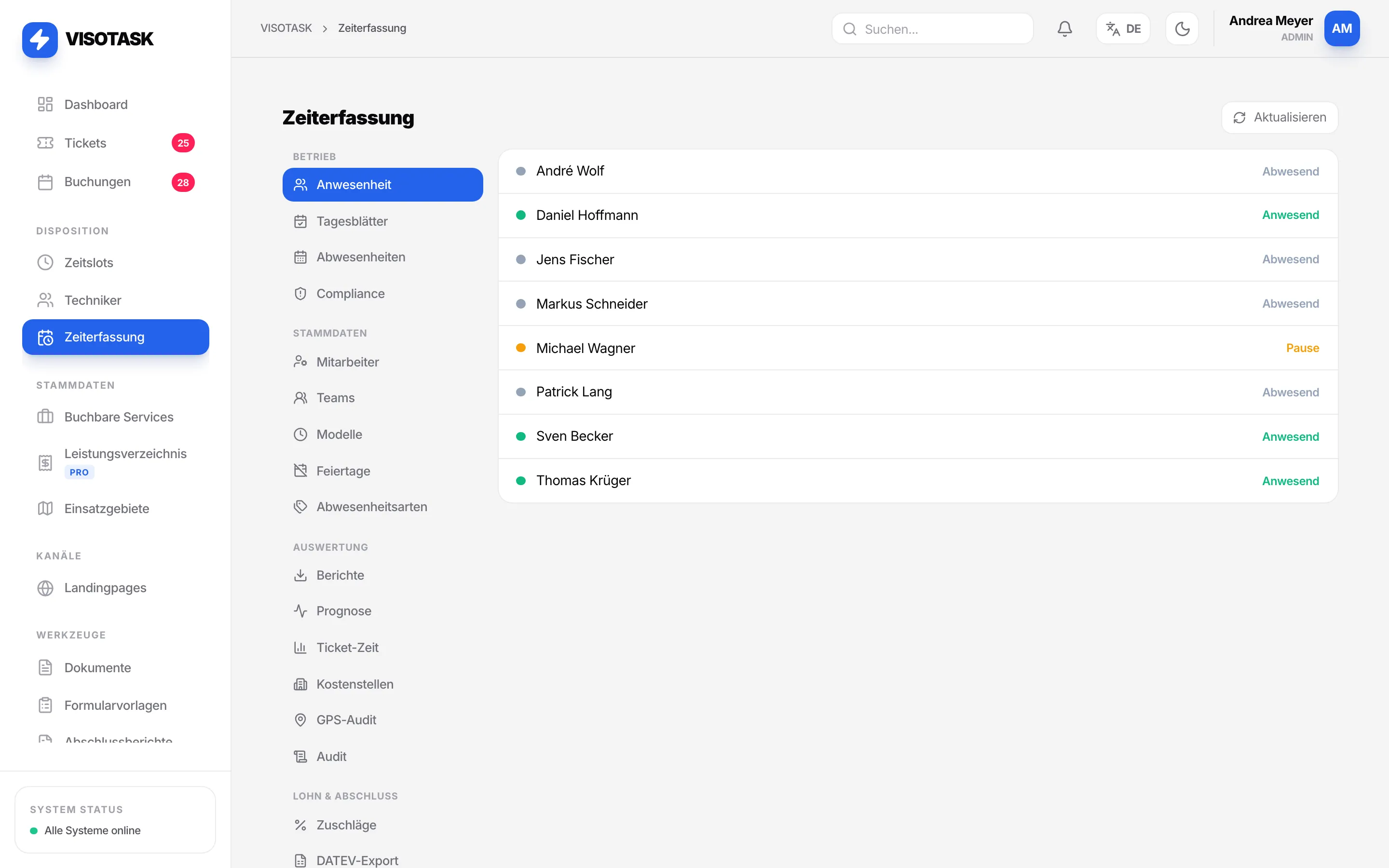Click the Zeitslots clock icon
The image size is (1389, 868).
[45, 262]
